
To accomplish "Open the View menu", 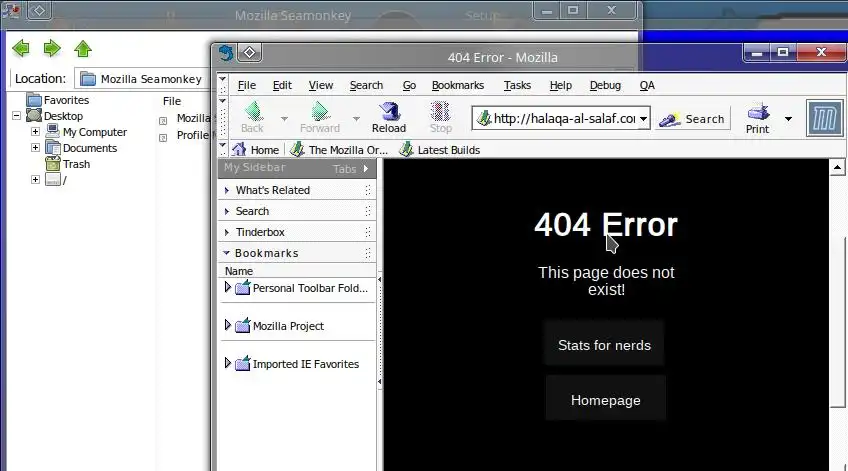I will click(x=321, y=85).
